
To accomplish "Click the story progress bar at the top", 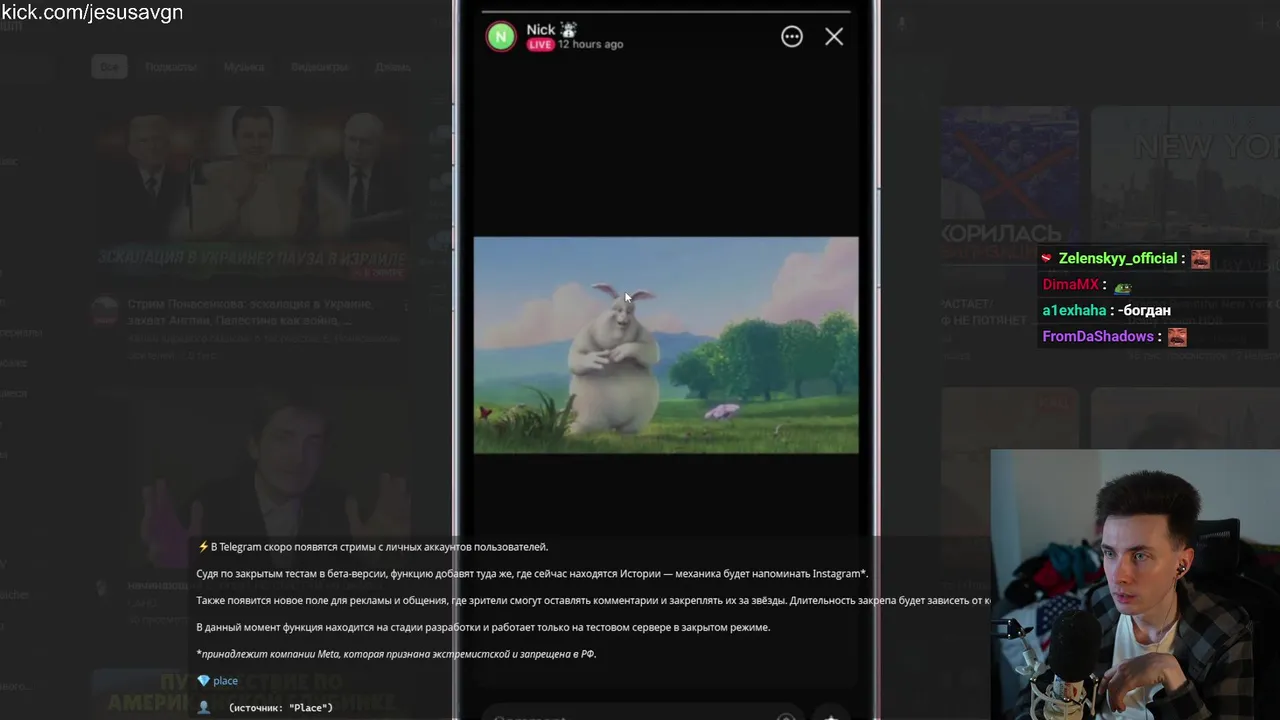I will [x=666, y=12].
